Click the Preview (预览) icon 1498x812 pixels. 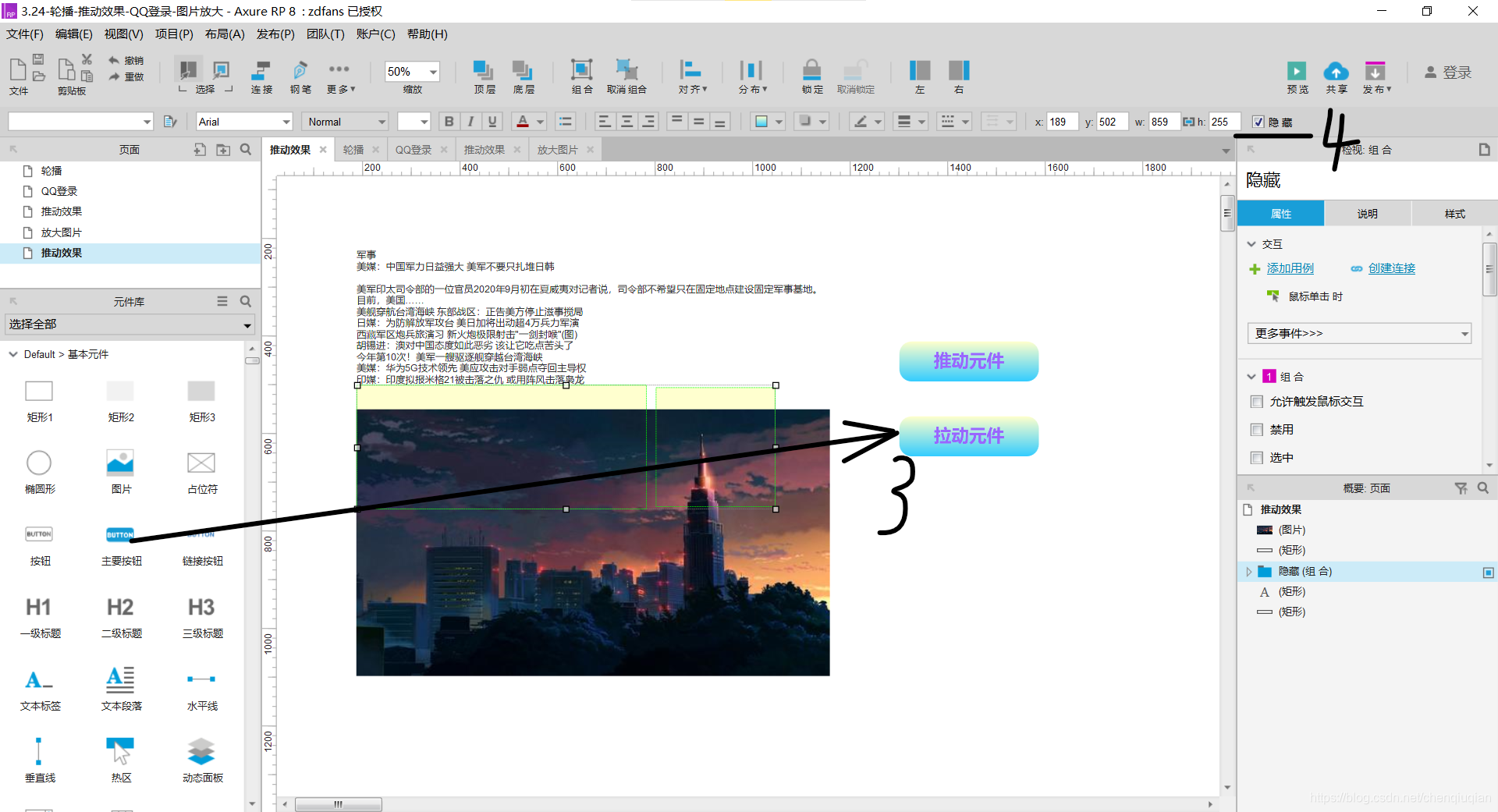(1297, 72)
